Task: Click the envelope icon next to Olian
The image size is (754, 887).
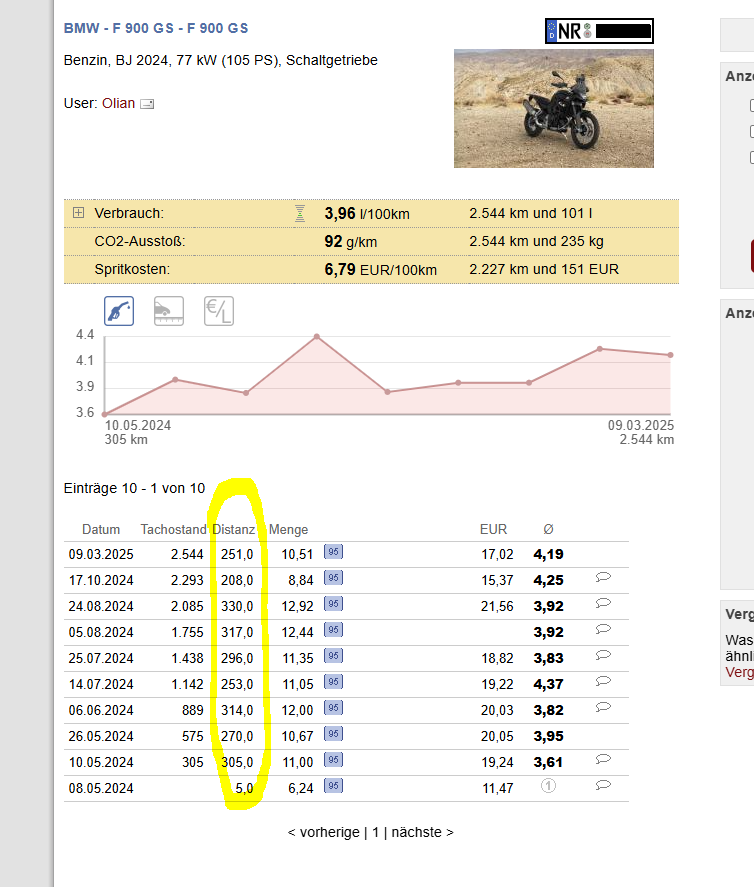Action: click(x=147, y=104)
